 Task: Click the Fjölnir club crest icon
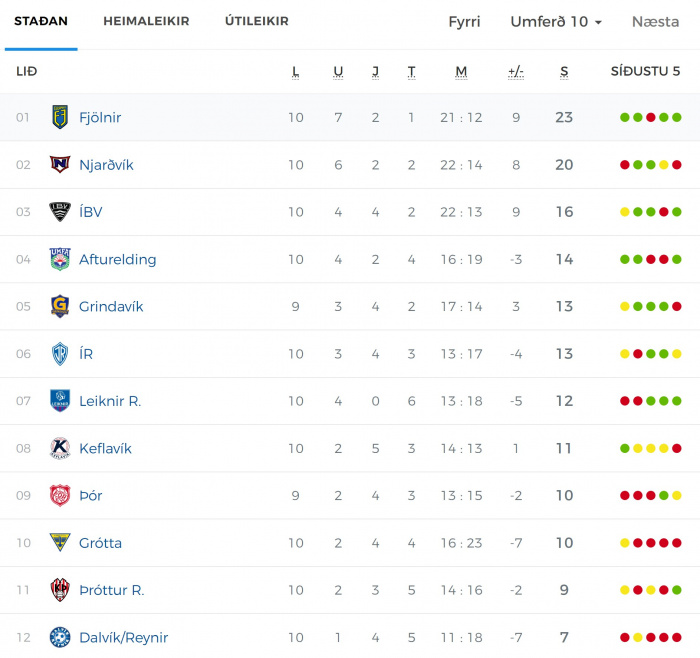pos(60,117)
